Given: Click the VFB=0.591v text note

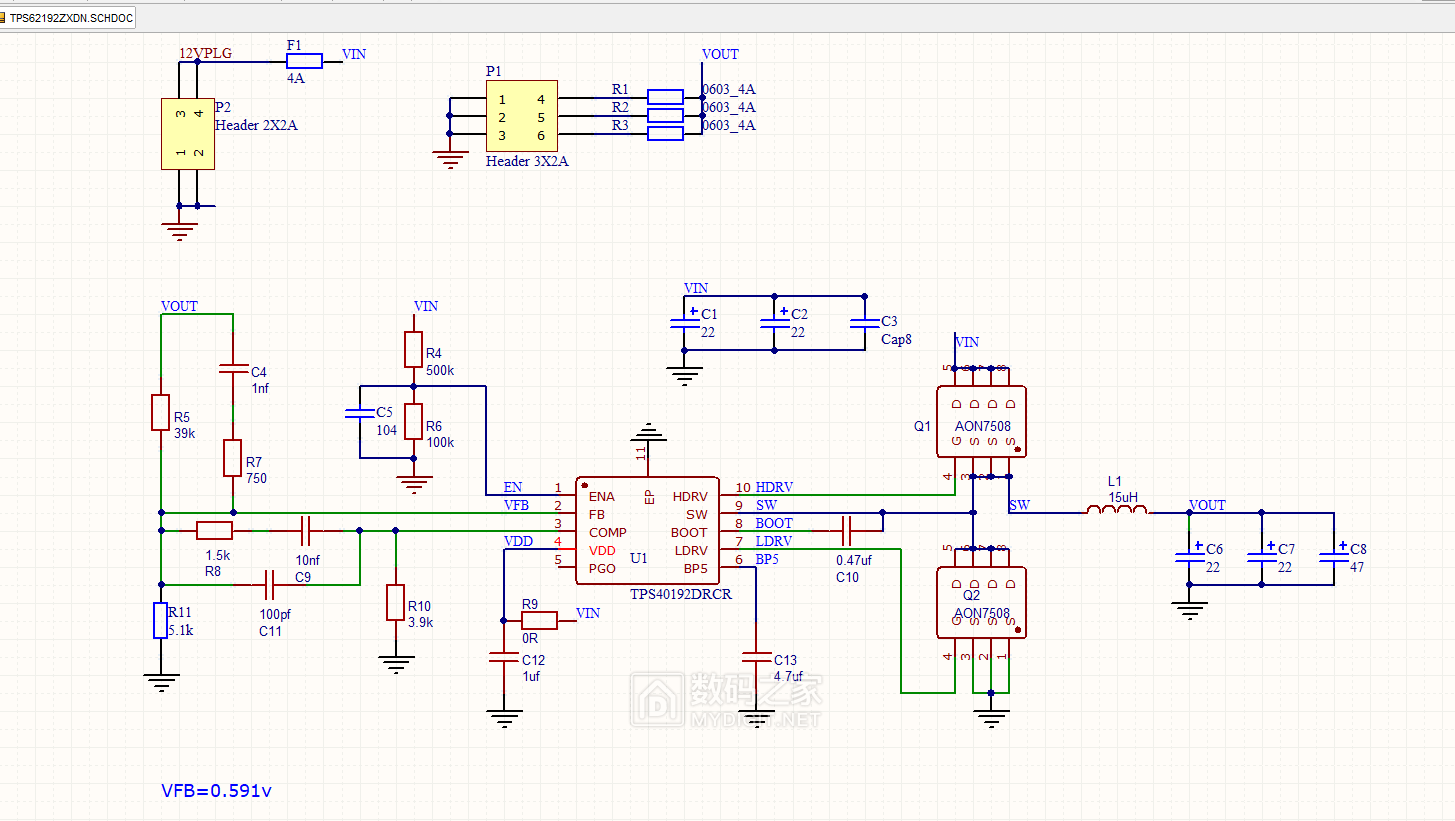Looking at the screenshot, I should pyautogui.click(x=217, y=790).
